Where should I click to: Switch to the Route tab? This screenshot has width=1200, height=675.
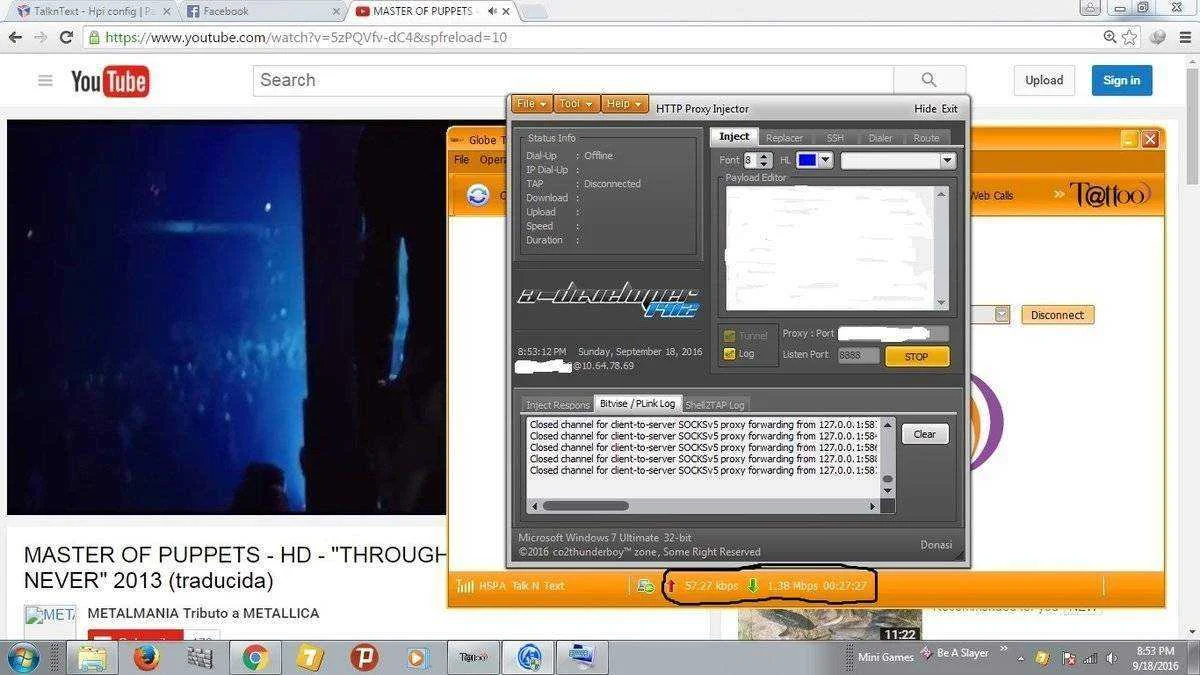[926, 138]
